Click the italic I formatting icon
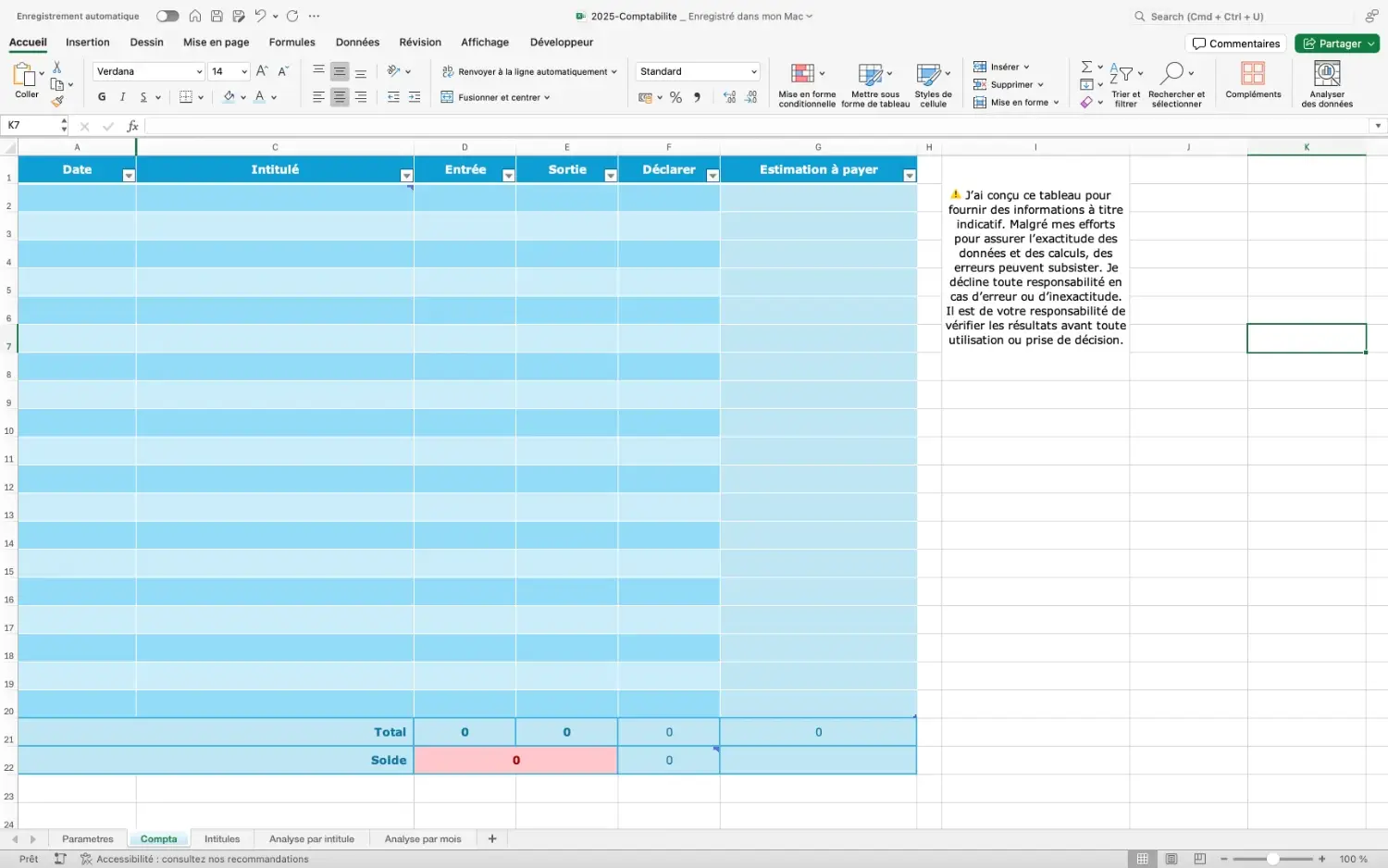 [x=122, y=97]
